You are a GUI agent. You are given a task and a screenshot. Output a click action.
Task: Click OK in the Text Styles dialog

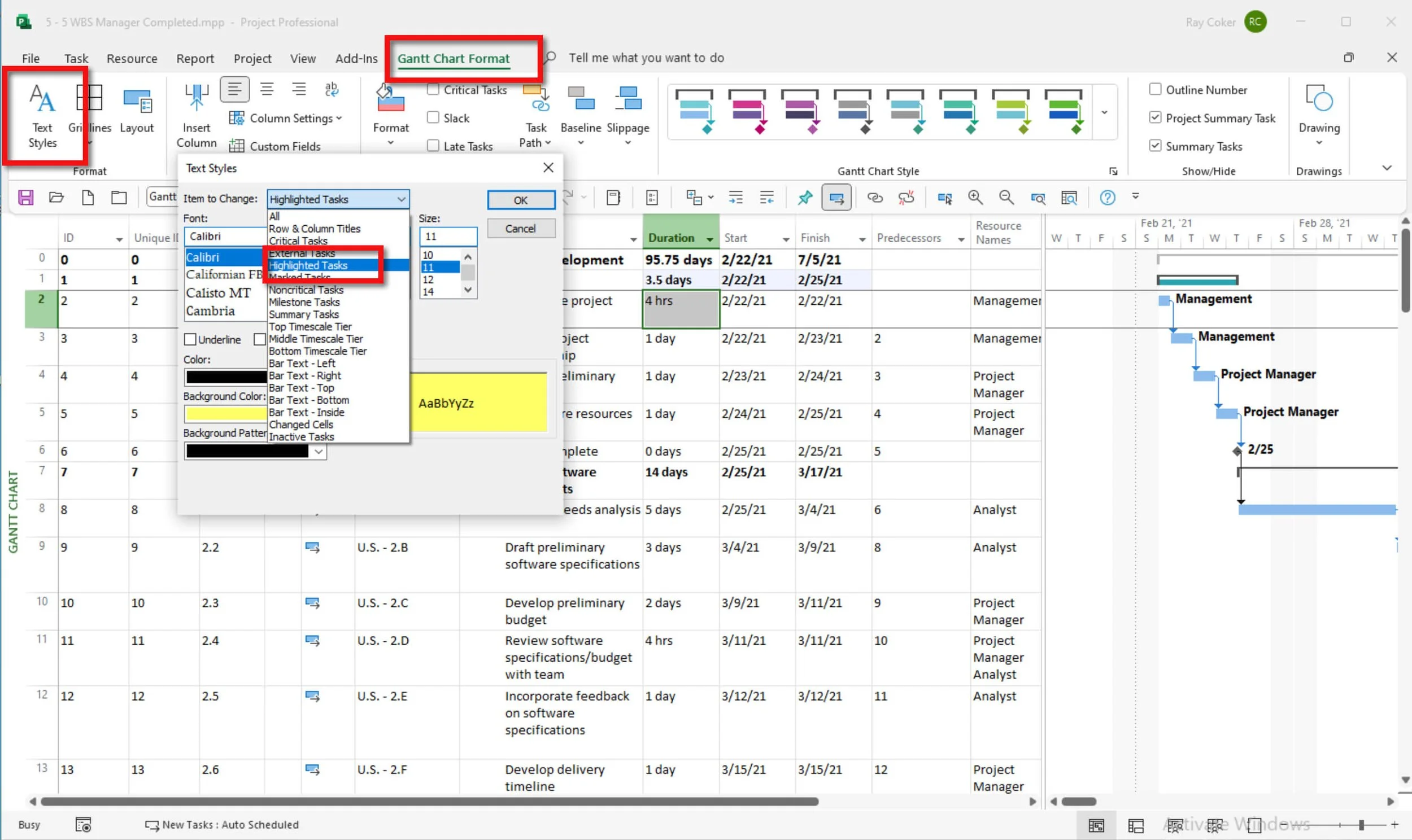click(521, 200)
